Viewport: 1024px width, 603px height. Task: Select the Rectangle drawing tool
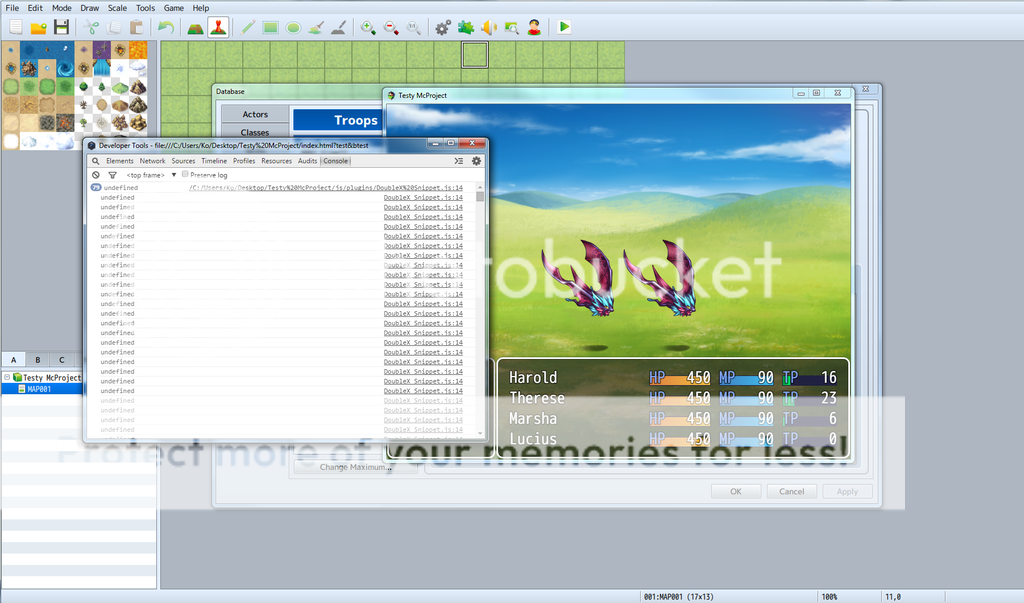270,27
